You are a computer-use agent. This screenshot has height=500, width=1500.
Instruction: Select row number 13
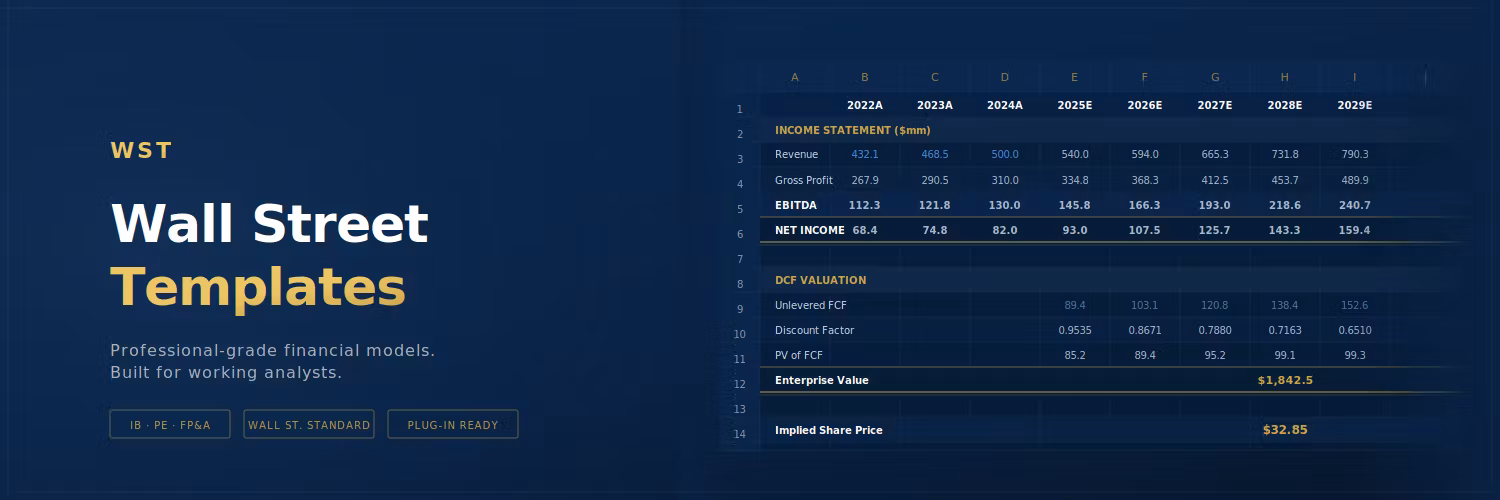pos(739,409)
